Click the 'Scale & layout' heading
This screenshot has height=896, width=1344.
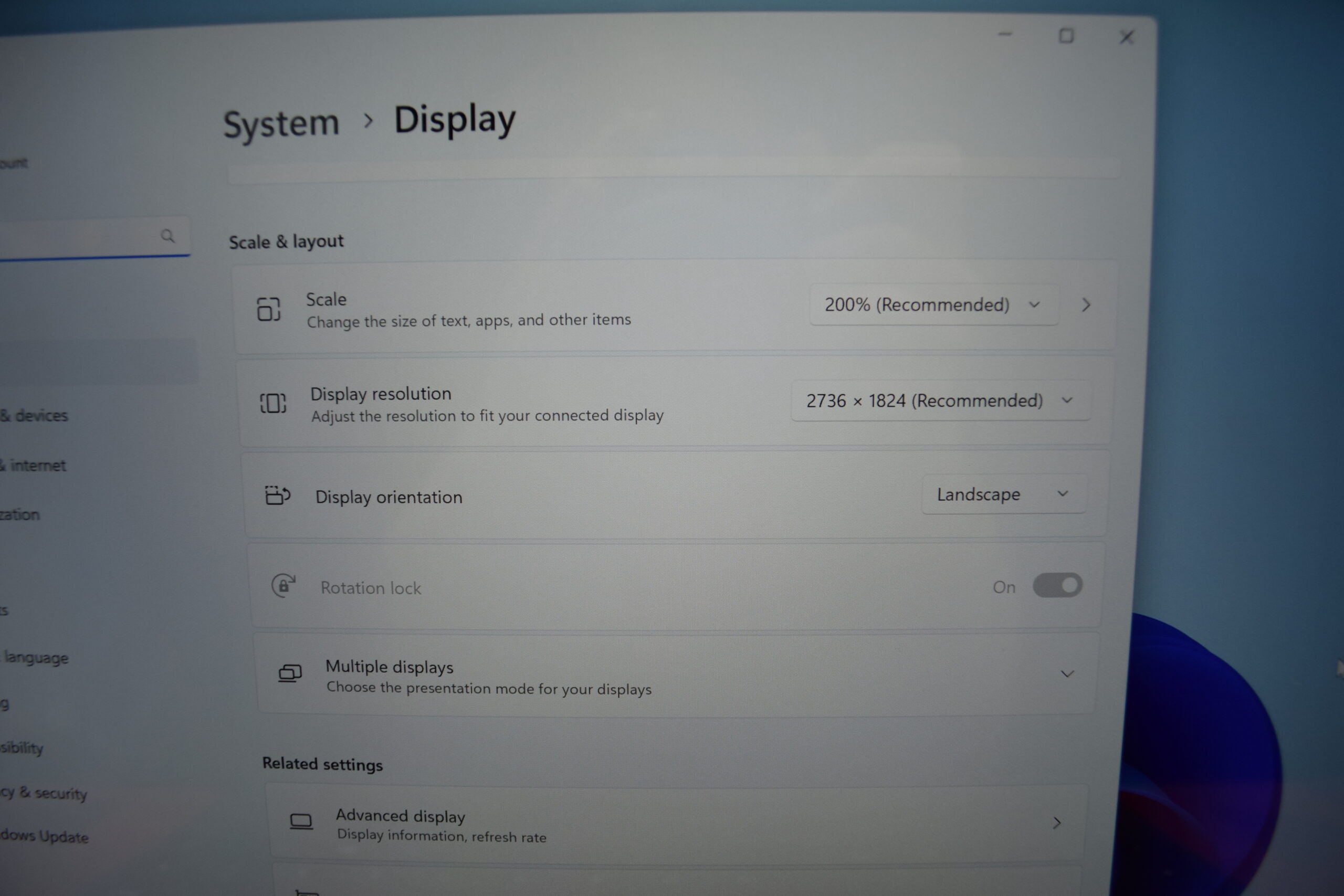coord(286,241)
